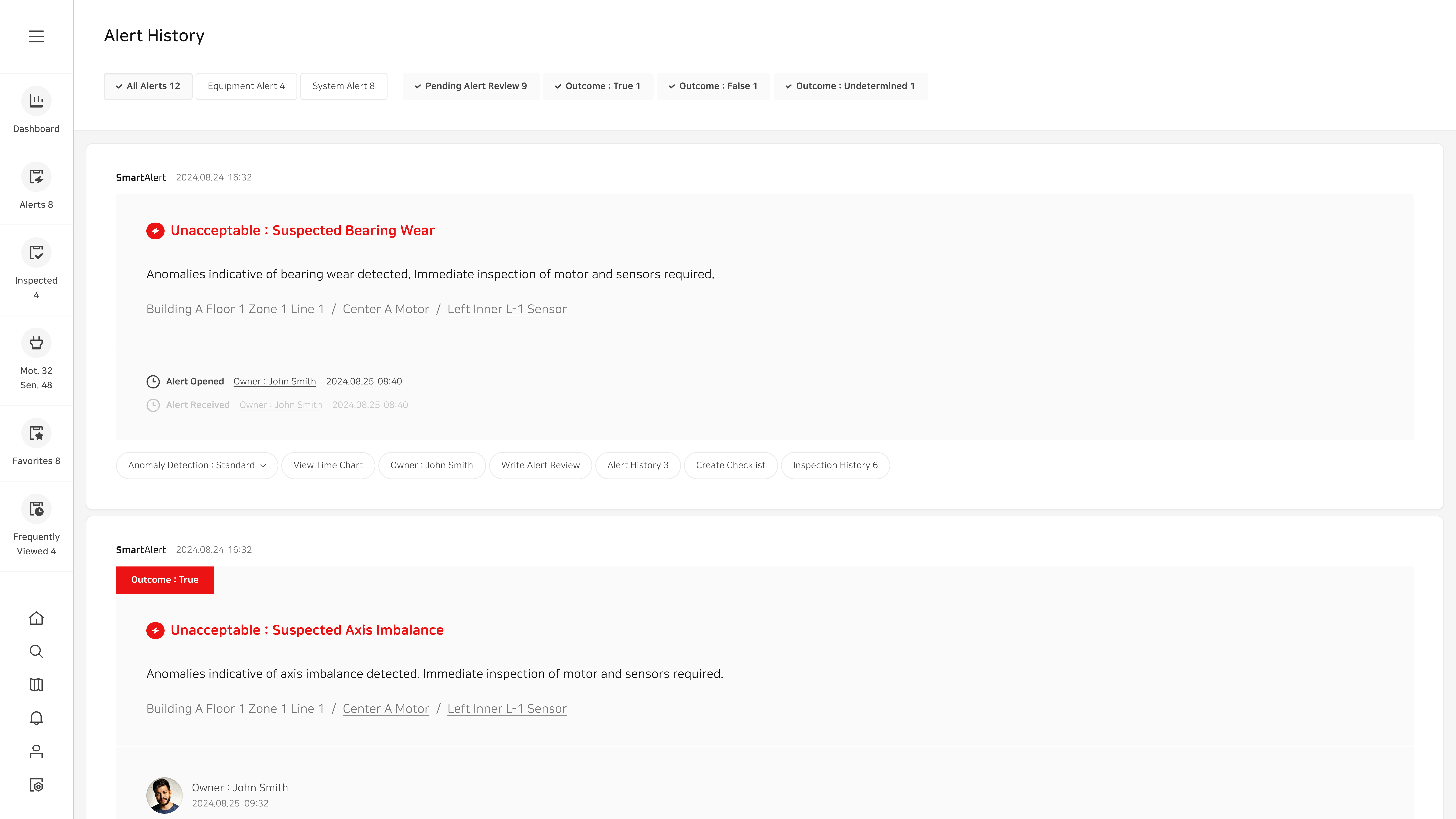Click the View Time Chart button
Viewport: 1456px width, 819px height.
(328, 465)
